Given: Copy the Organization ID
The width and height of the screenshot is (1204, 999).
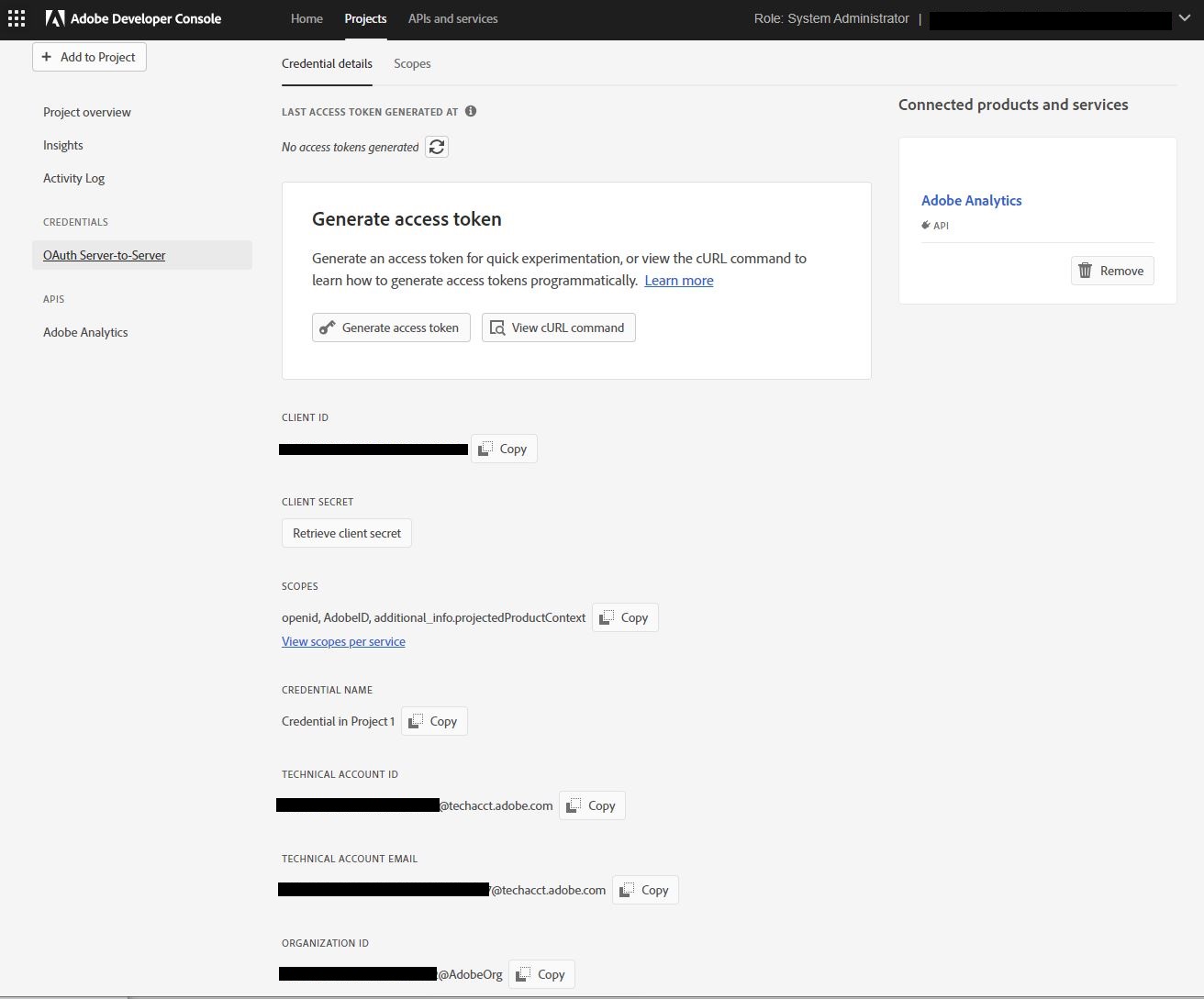Looking at the screenshot, I should [541, 974].
